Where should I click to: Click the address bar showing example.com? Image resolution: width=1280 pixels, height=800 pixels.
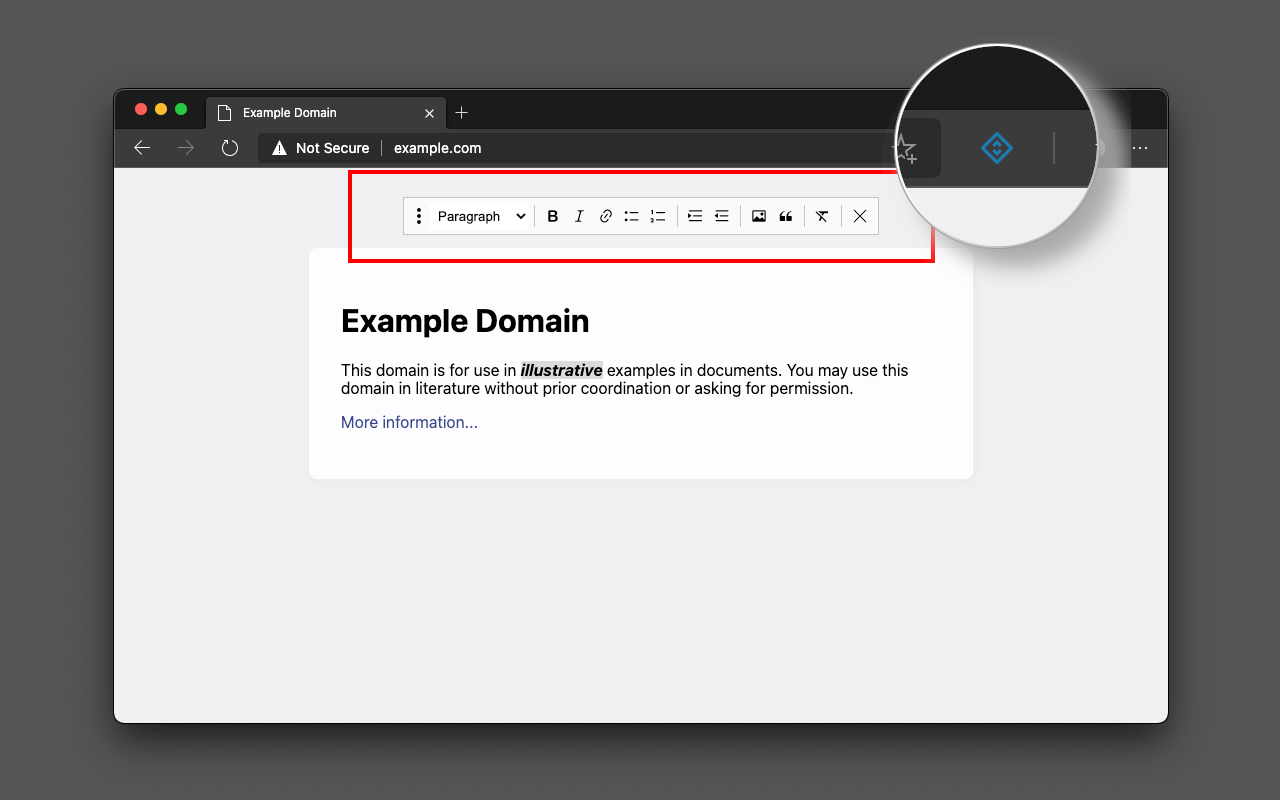(437, 148)
